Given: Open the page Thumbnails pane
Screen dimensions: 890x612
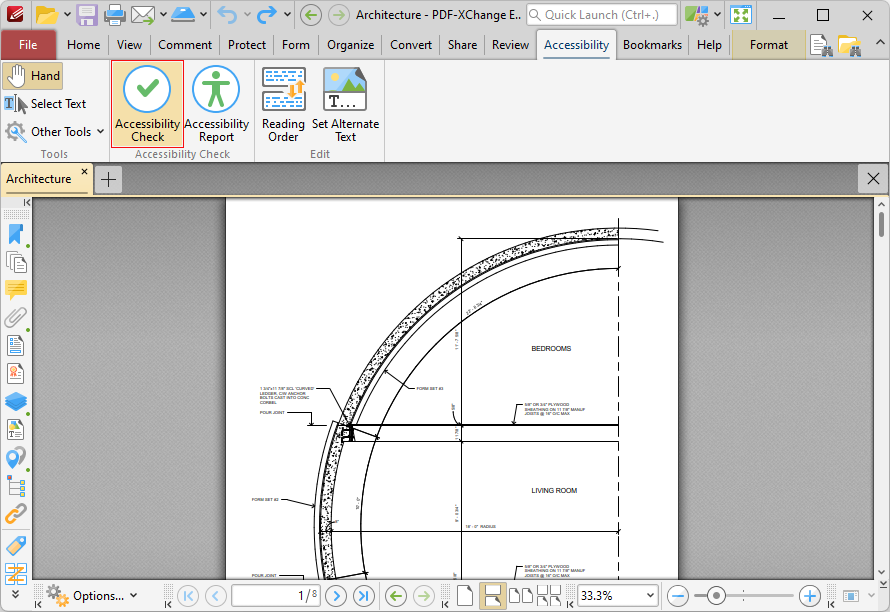Looking at the screenshot, I should click(x=16, y=262).
